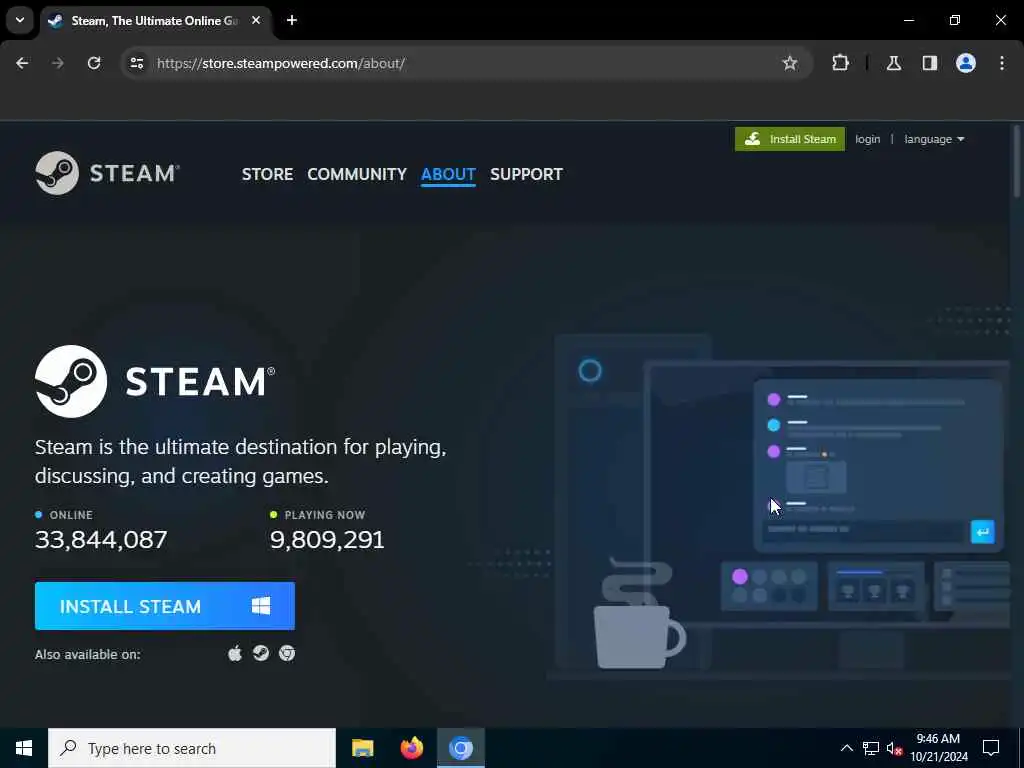
Task: Go back with browser back arrow
Action: pyautogui.click(x=22, y=63)
